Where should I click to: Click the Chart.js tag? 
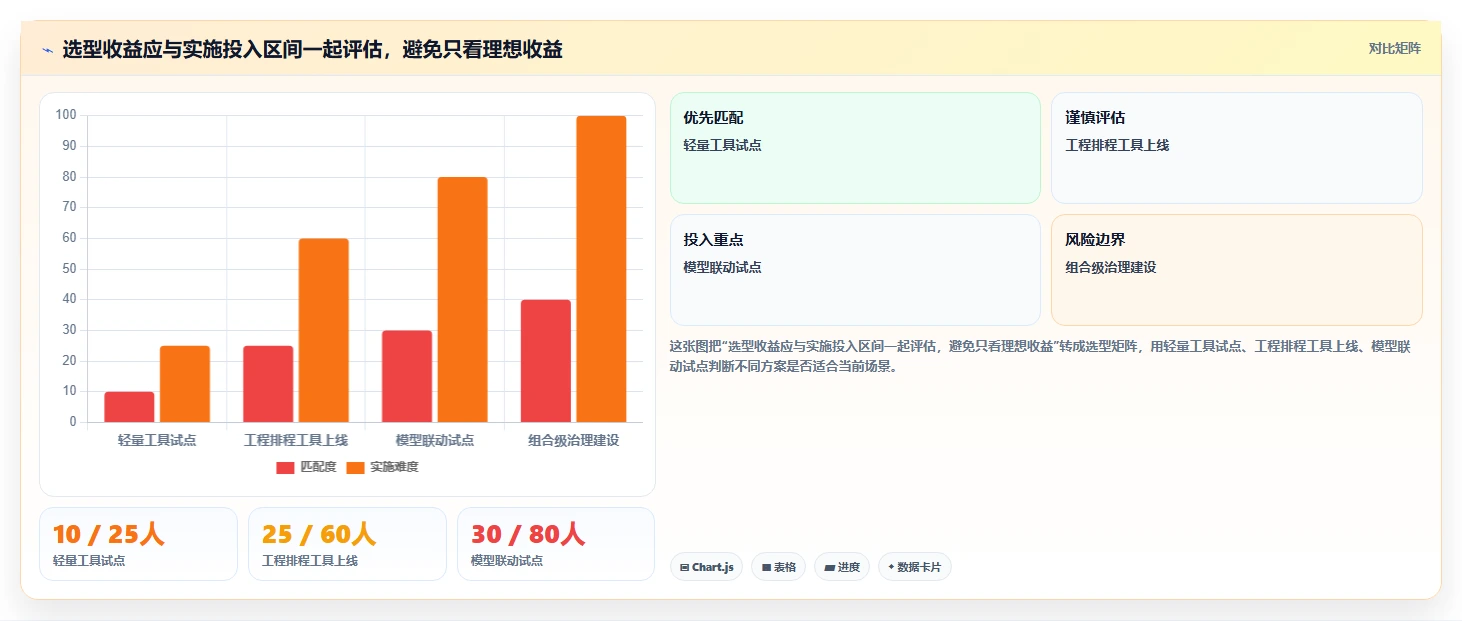[x=706, y=567]
